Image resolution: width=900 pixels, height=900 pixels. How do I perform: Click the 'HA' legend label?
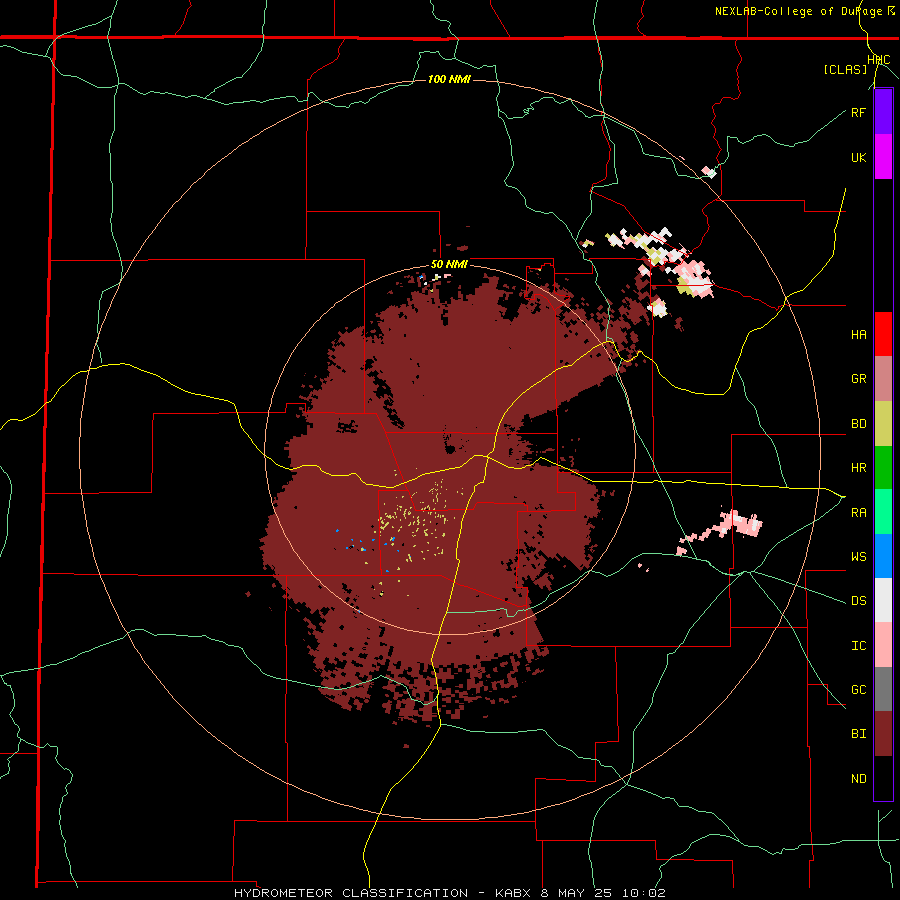pos(858,334)
